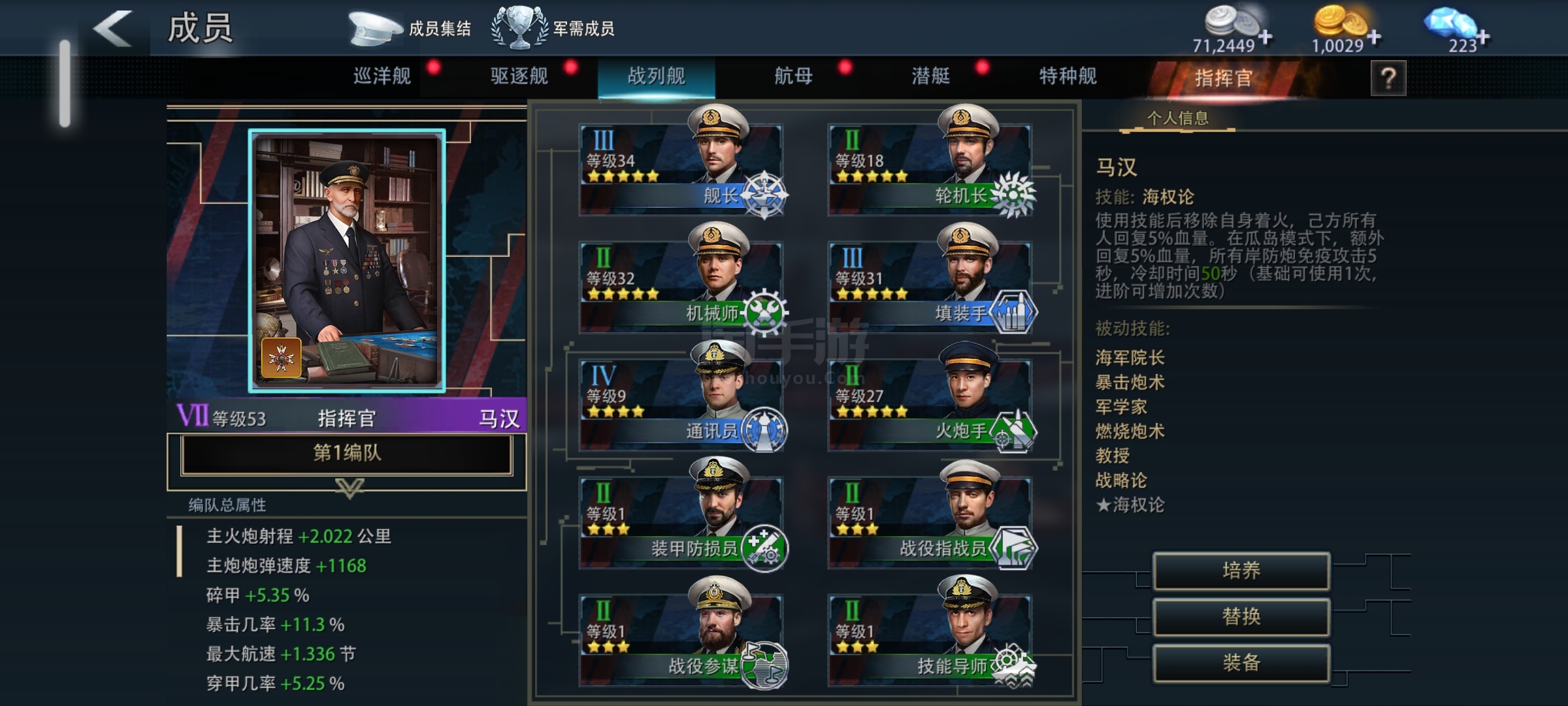
Task: Add silver coins with plus icon
Action: click(1266, 37)
